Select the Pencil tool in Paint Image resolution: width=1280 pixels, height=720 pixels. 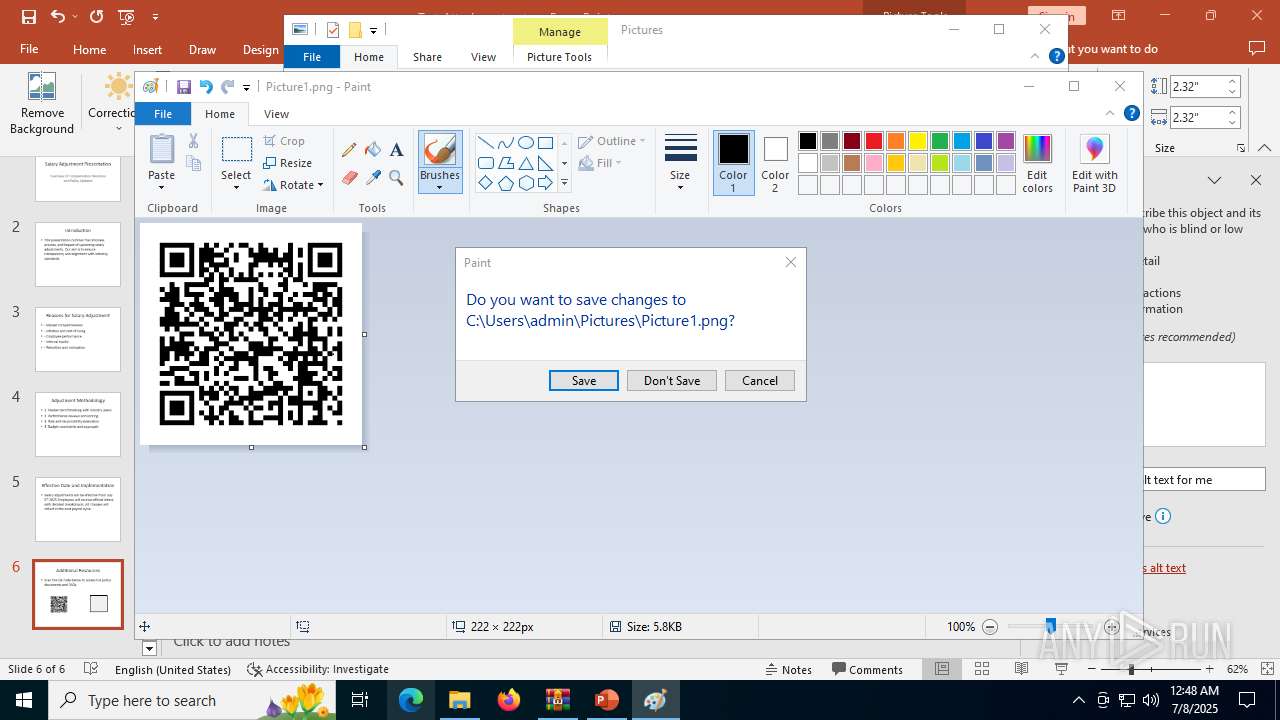pyautogui.click(x=349, y=150)
